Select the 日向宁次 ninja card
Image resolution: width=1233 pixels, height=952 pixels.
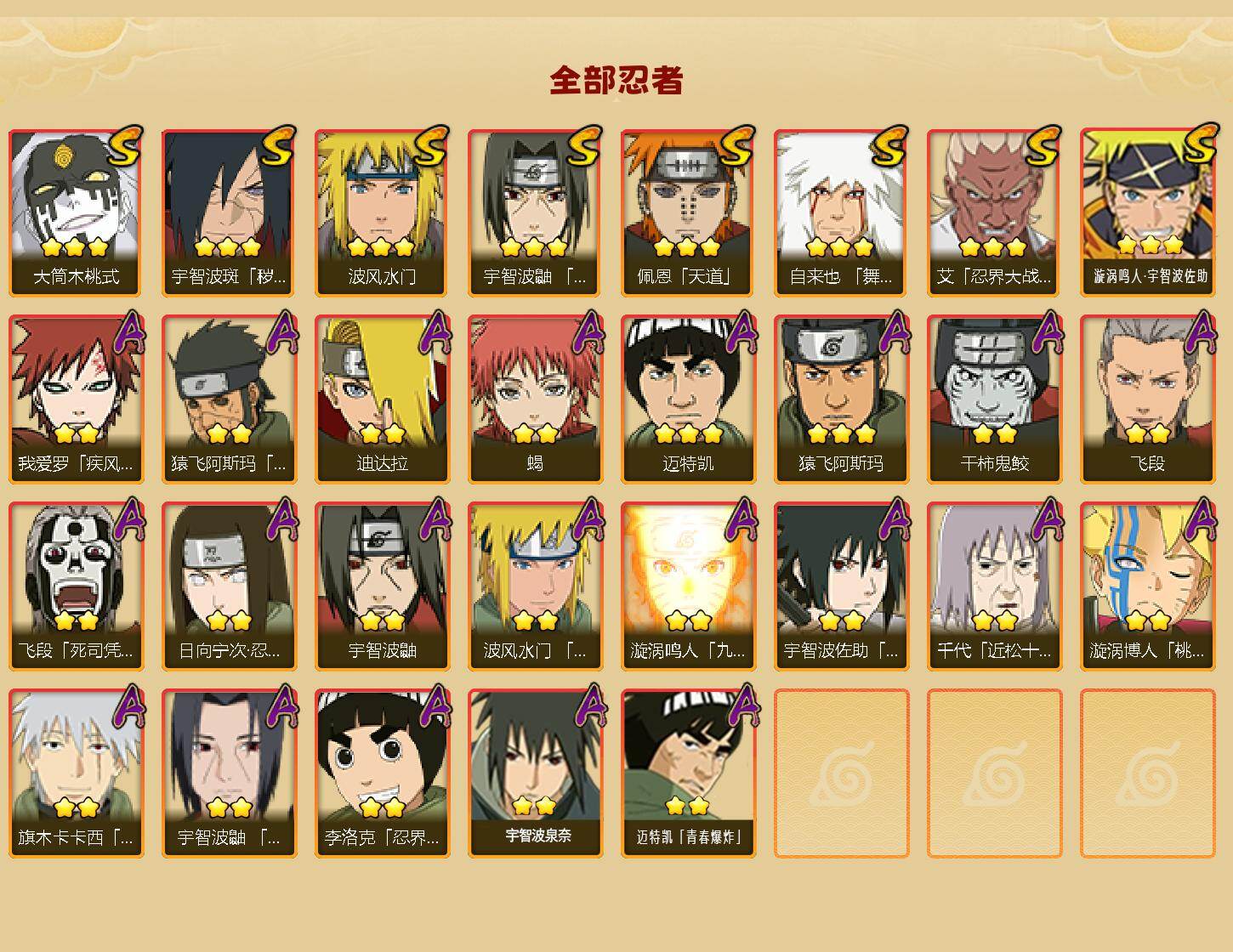coord(229,586)
